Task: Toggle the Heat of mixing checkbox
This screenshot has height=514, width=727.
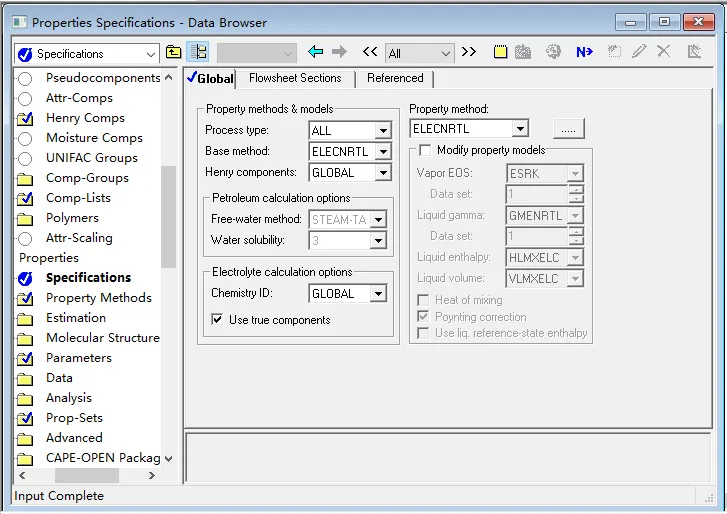Action: 423,300
